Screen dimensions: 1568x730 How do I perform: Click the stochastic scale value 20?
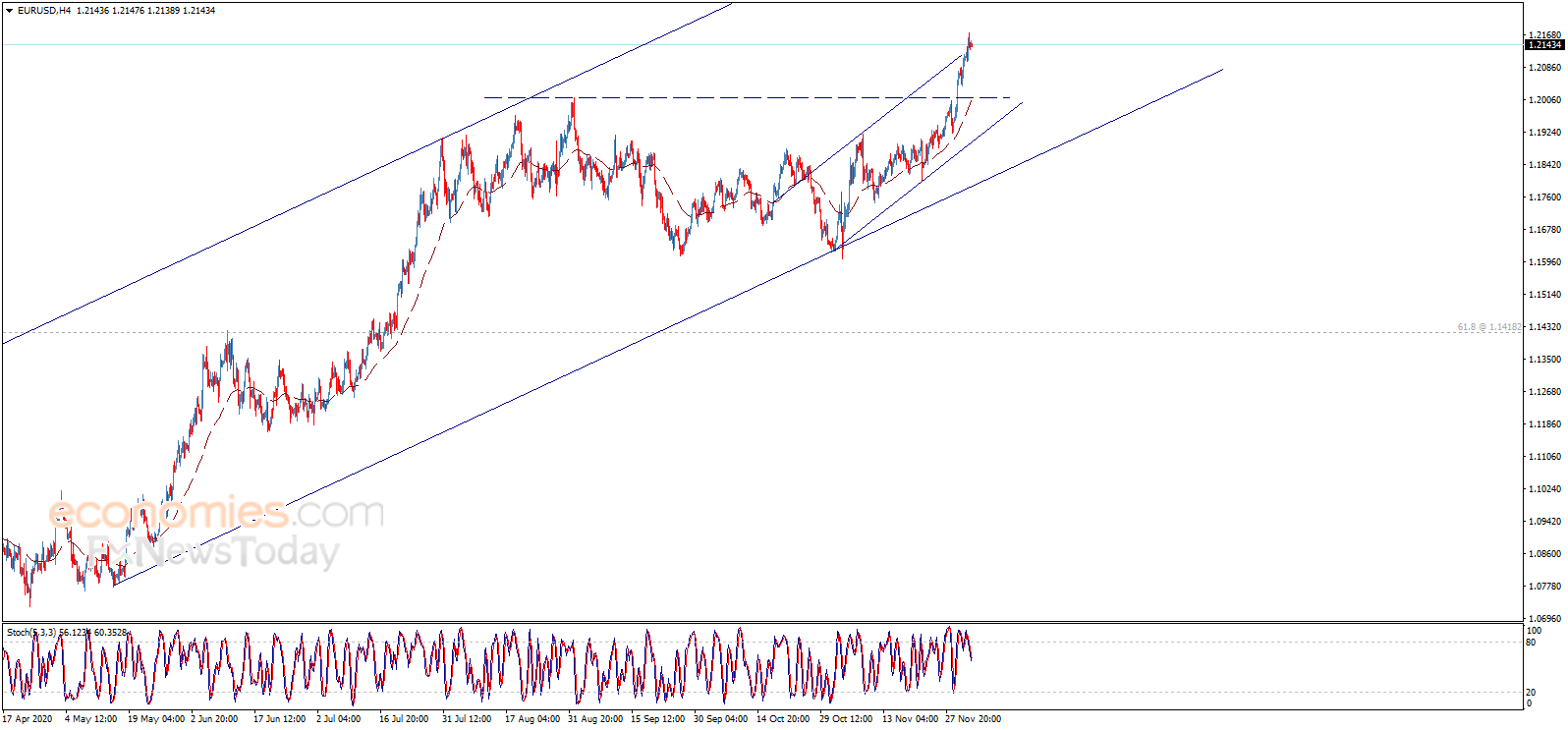1531,693
